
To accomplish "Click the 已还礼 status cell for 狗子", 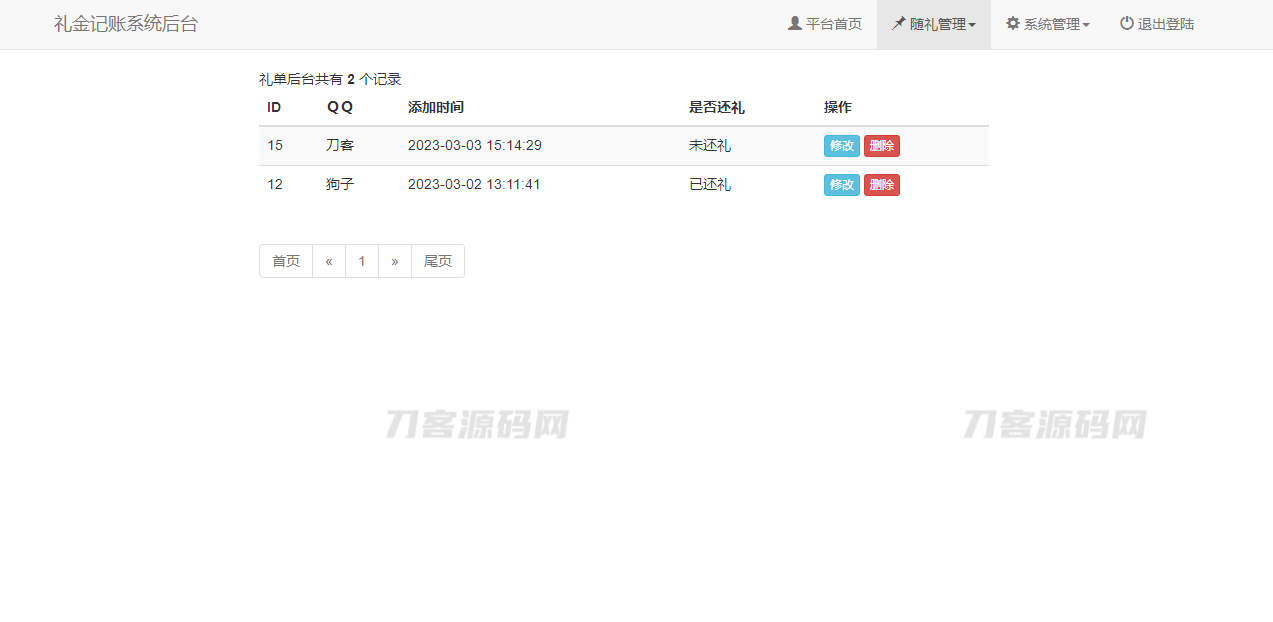I will tap(710, 185).
